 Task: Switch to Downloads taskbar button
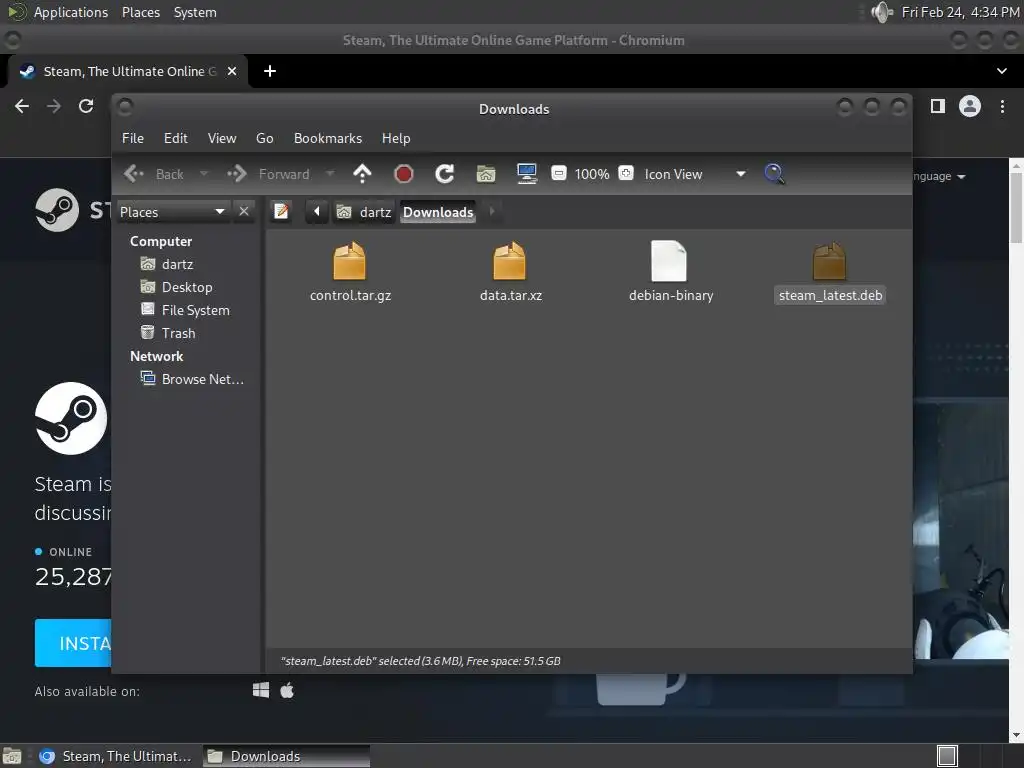click(x=286, y=756)
